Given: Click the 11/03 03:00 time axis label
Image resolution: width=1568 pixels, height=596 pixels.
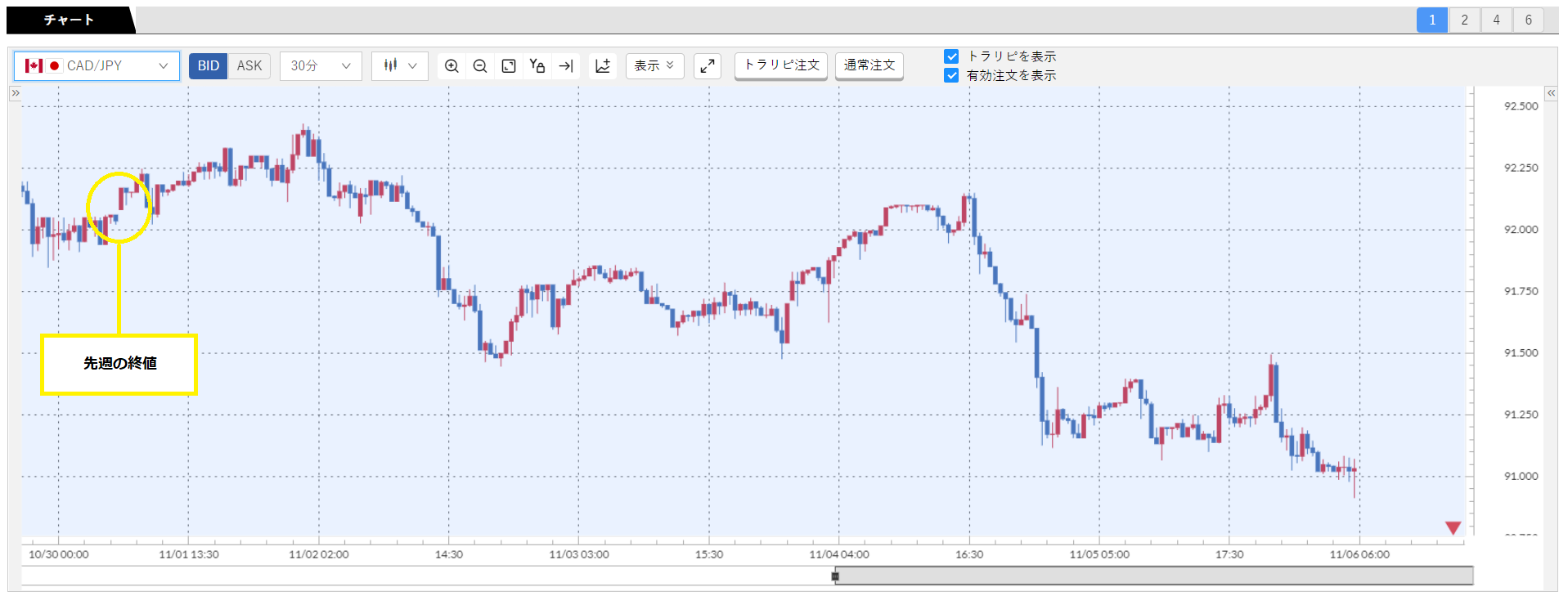Looking at the screenshot, I should click(x=579, y=554).
